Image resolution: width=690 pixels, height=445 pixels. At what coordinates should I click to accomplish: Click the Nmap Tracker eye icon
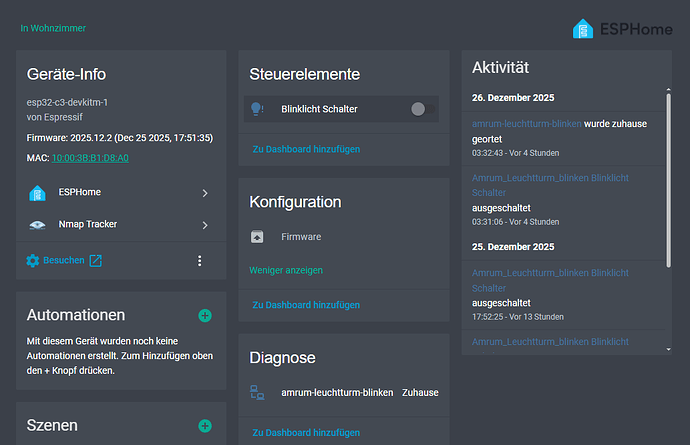pos(37,225)
